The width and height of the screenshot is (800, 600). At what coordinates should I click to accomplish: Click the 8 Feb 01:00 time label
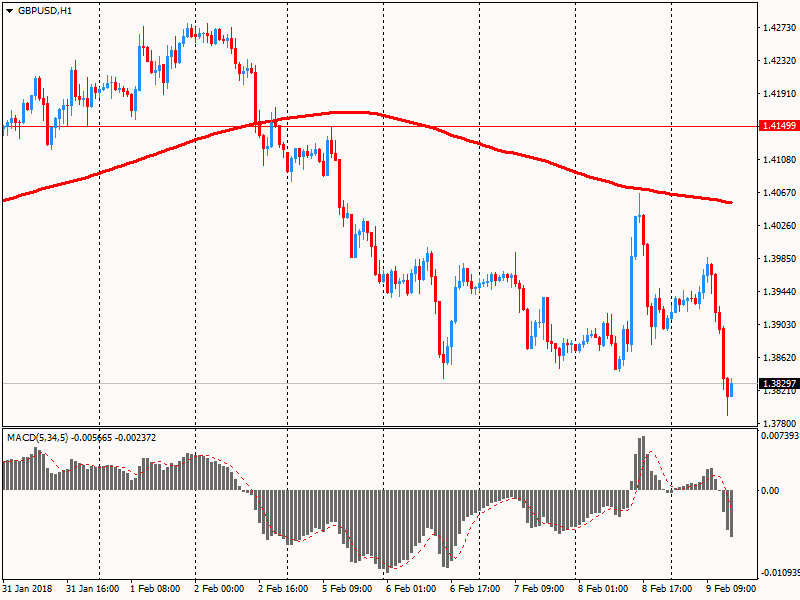[603, 589]
